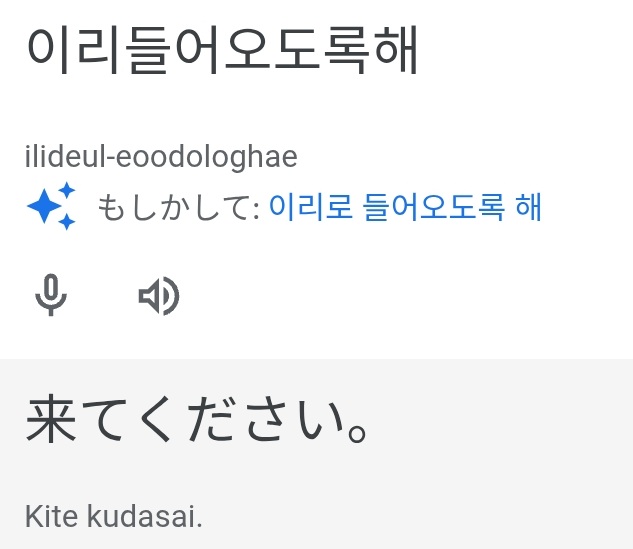Screen dimensions: 633x549
Task: Click the final 해 in the blue suggestion
Action: (x=527, y=207)
